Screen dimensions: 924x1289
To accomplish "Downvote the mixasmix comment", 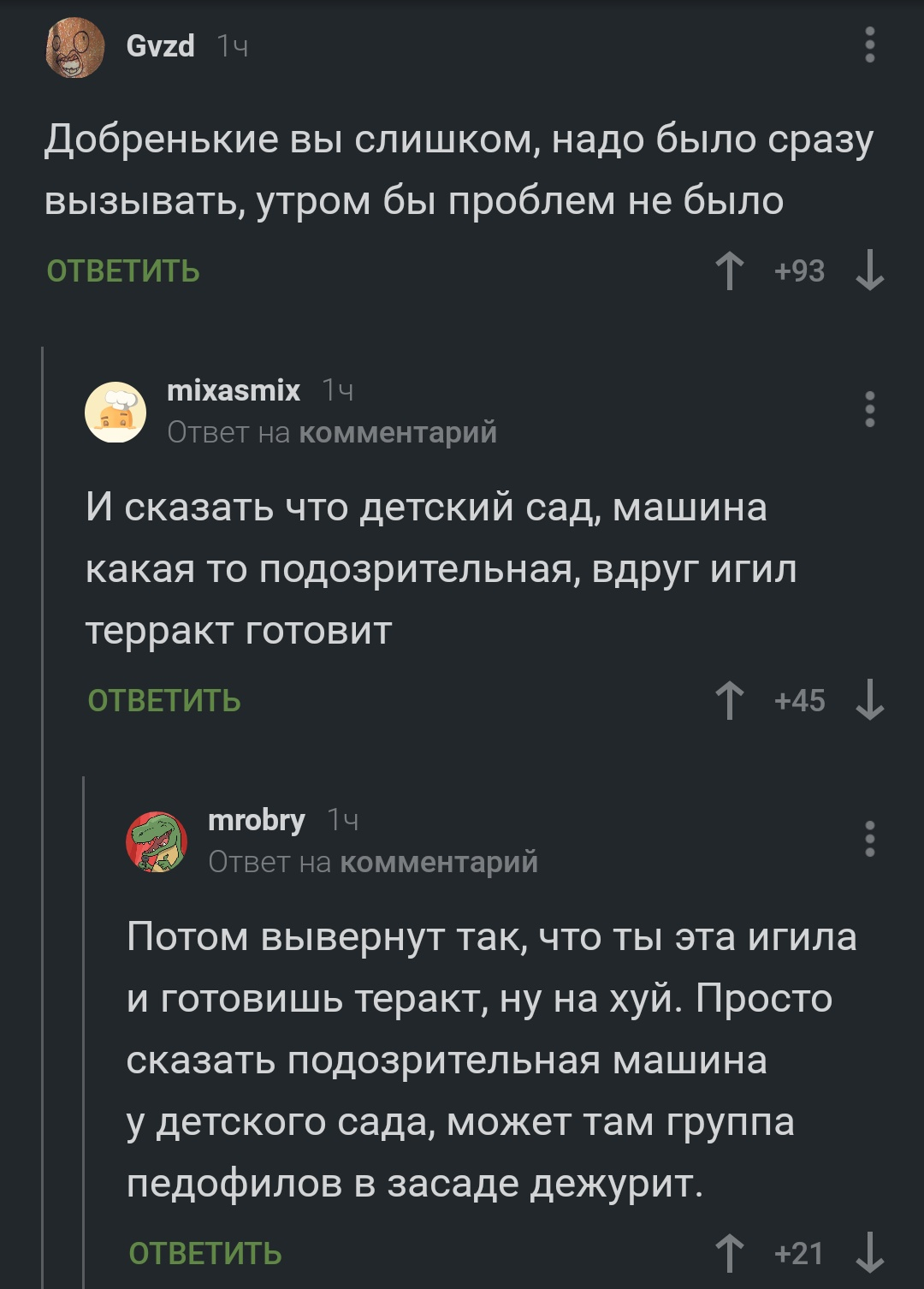I will click(x=869, y=700).
